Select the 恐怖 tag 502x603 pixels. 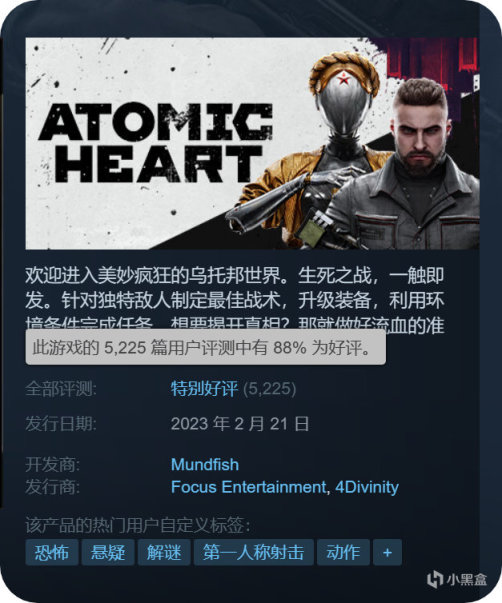52,552
